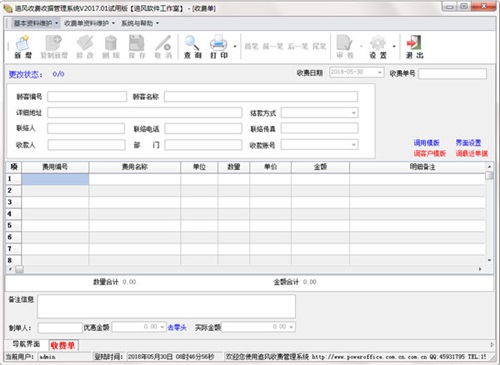Open the 基本资料维护 menu

click(x=36, y=23)
